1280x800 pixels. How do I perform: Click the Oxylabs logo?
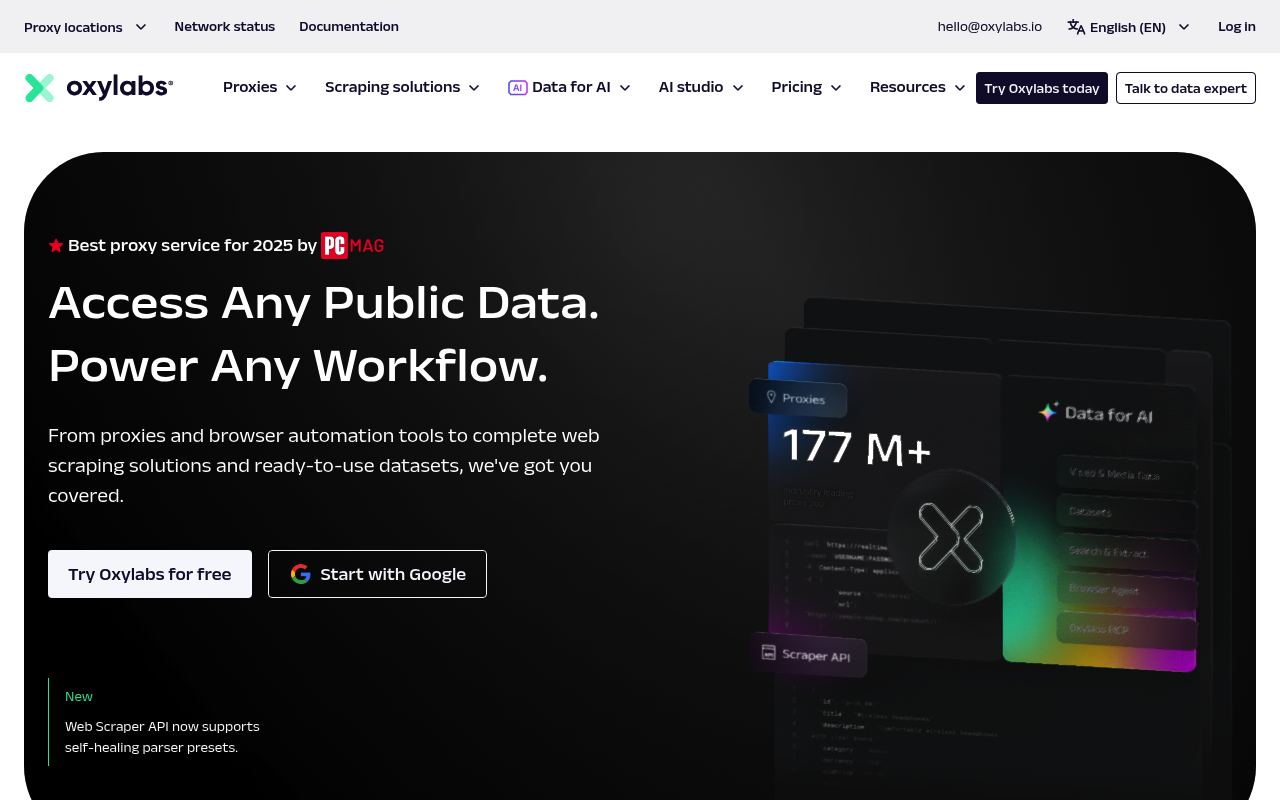tap(98, 86)
